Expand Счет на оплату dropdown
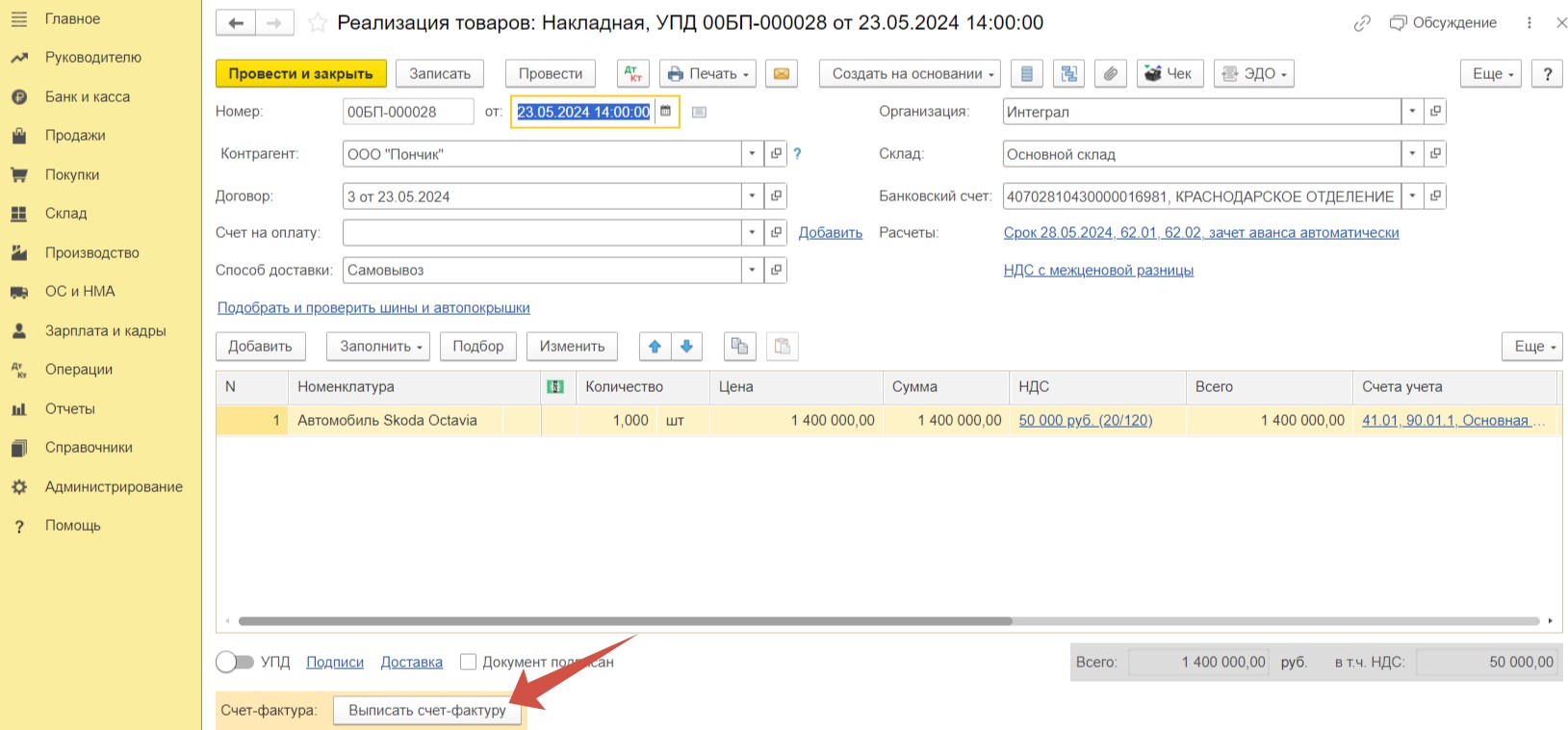The height and width of the screenshot is (730, 1568). (753, 232)
